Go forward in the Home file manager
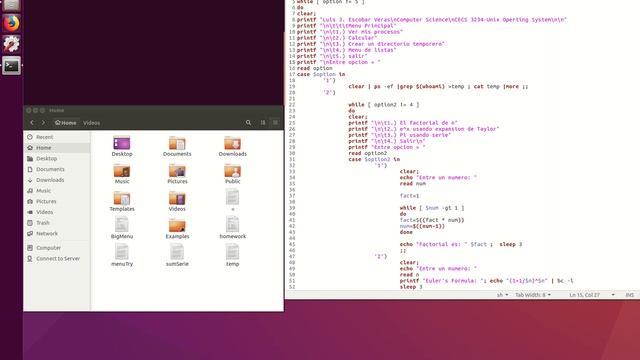The image size is (640, 360). click(43, 122)
